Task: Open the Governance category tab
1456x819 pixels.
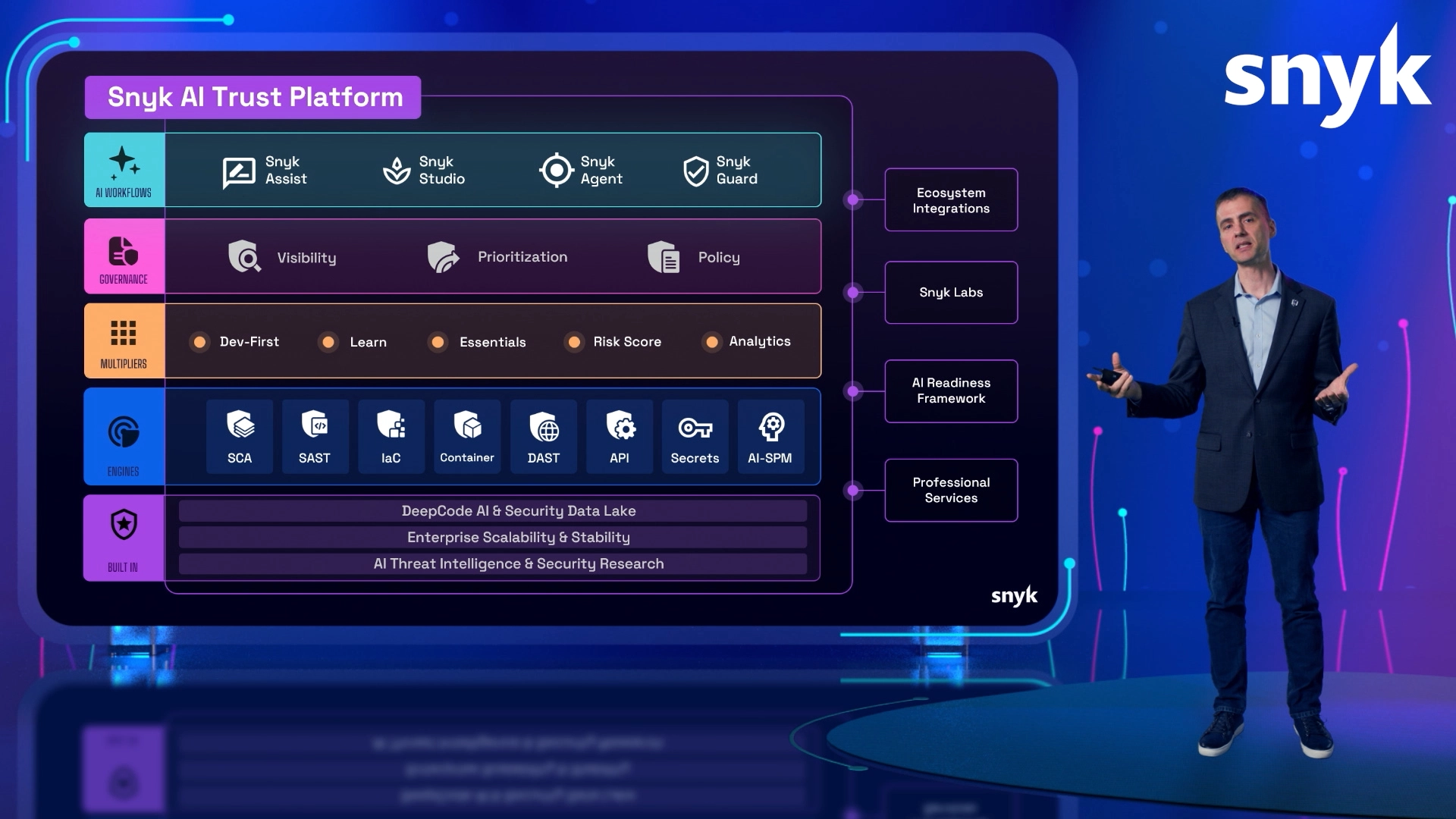Action: pos(124,256)
